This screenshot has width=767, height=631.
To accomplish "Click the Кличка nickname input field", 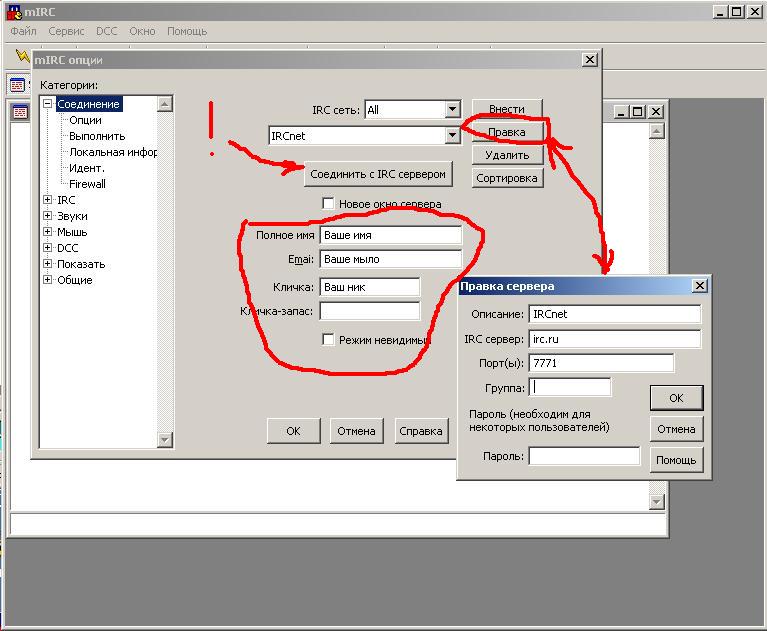I will pyautogui.click(x=369, y=287).
